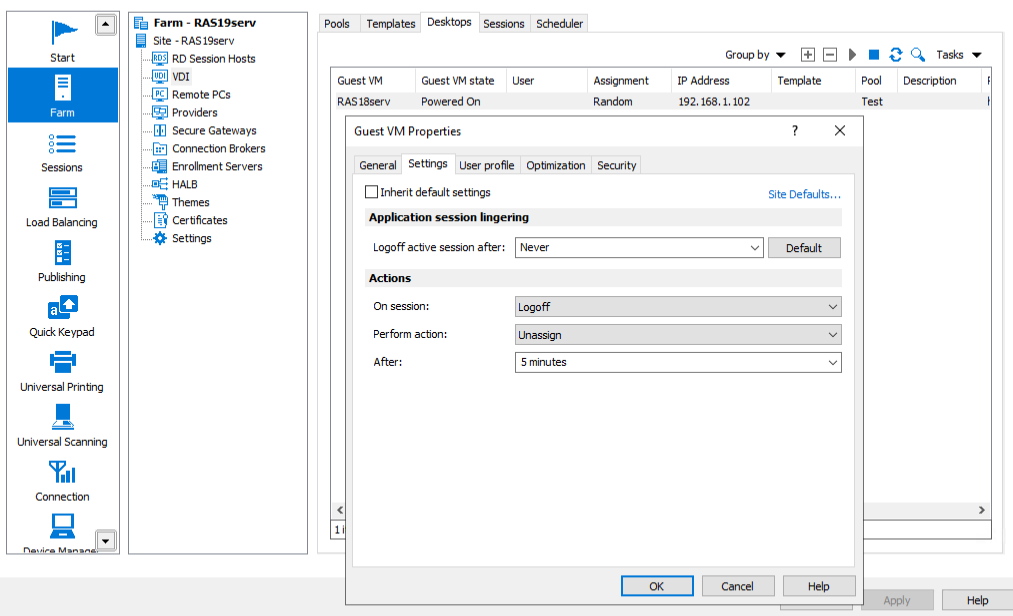Viewport: 1013px width, 616px height.
Task: Click the minus collapse-all groups icon
Action: 830,55
